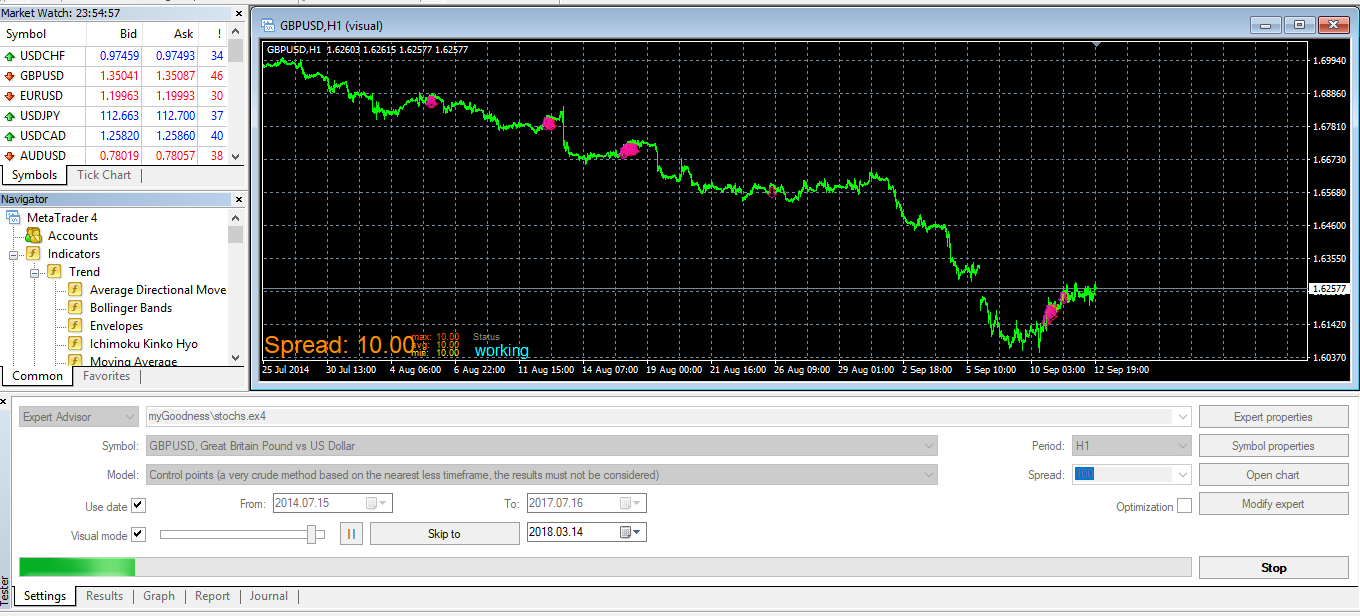Screen dimensions: 1360x616
Task: Open the Model dropdown showing Control points
Action: click(x=929, y=475)
